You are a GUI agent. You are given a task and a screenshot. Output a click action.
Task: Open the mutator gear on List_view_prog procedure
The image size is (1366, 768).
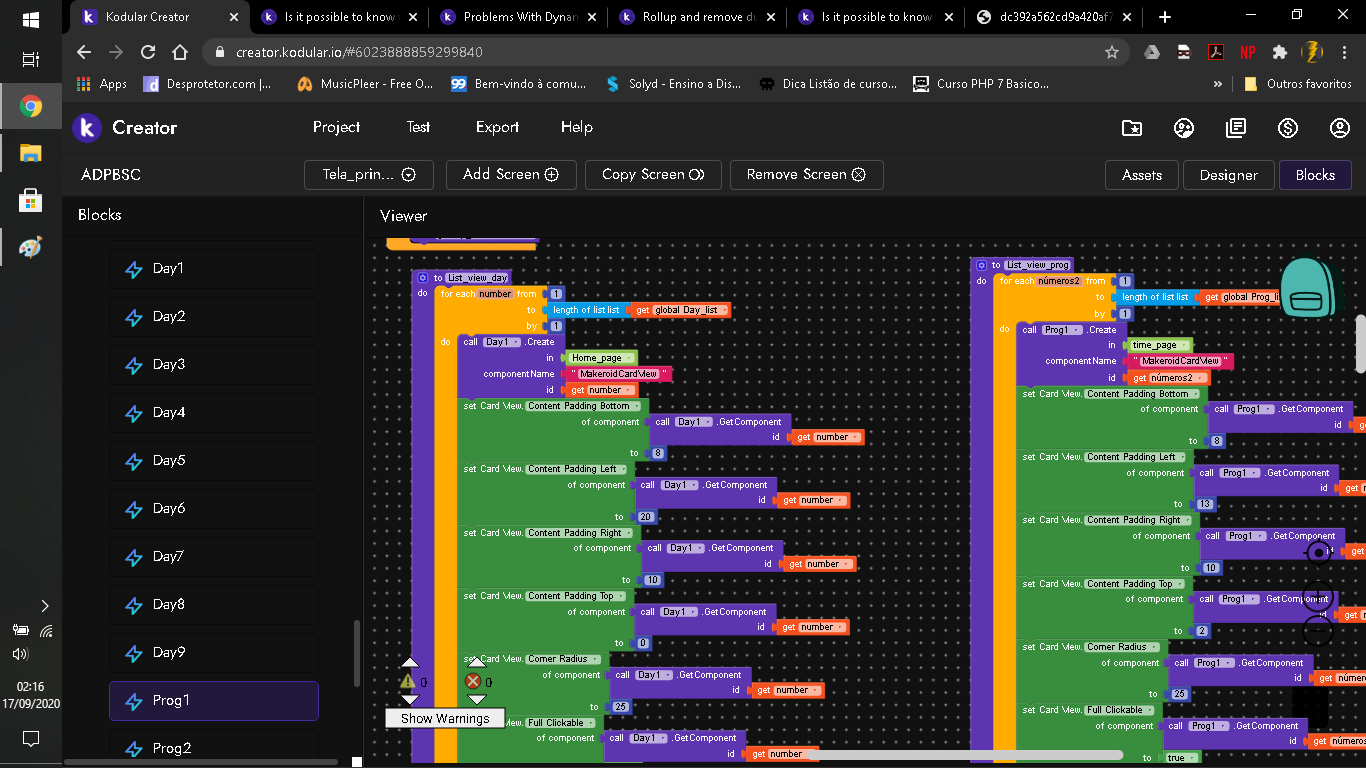coord(981,265)
